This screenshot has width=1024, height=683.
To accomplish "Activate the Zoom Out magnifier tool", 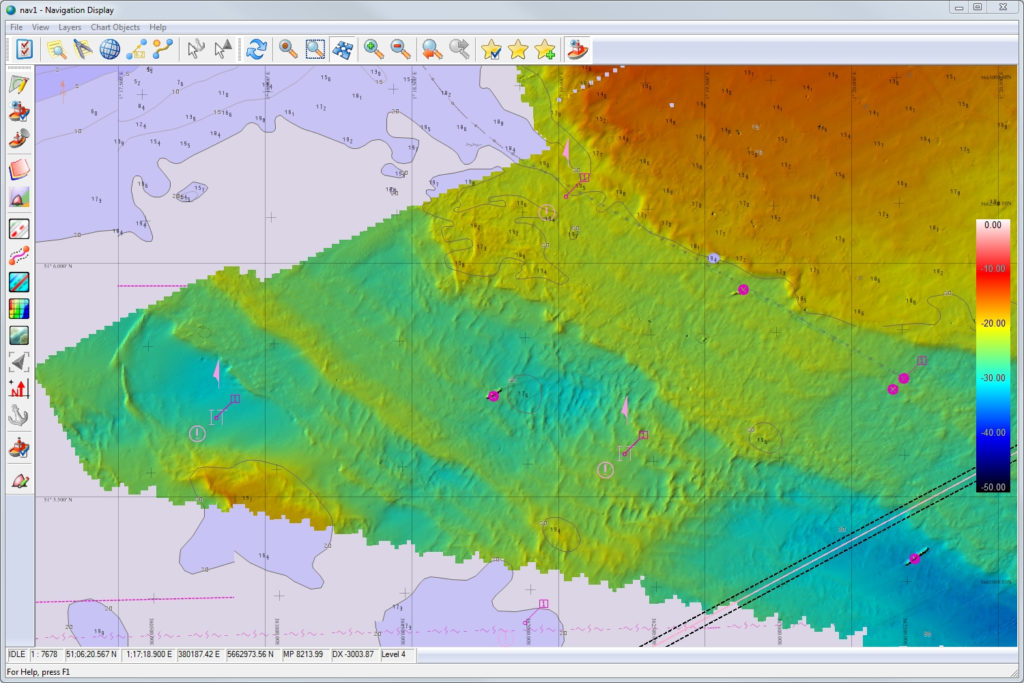I will click(401, 48).
